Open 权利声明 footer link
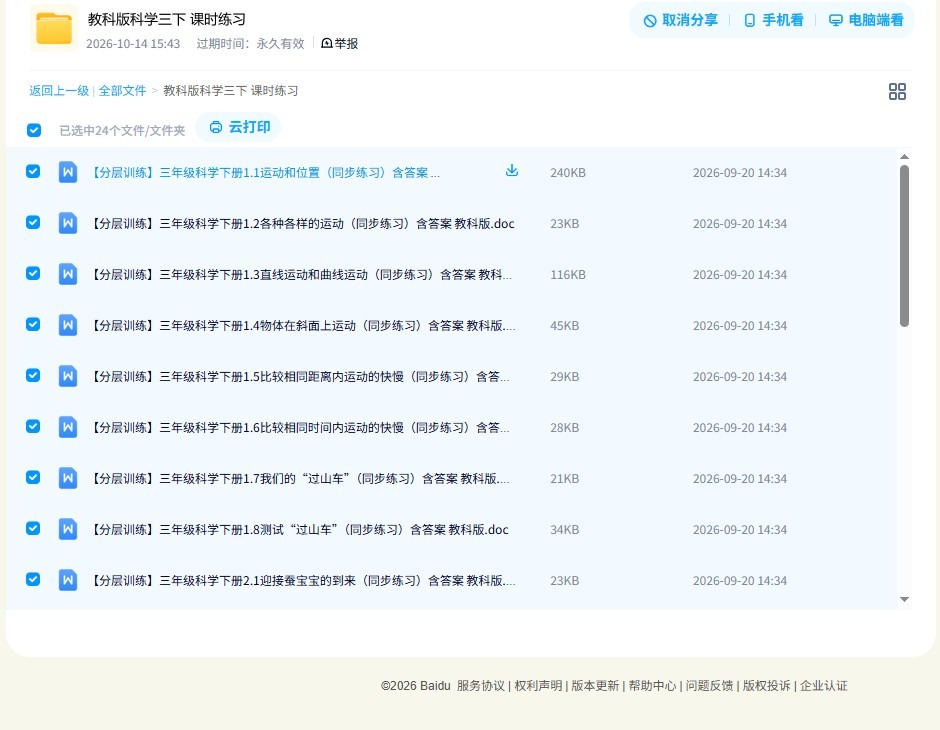 [x=538, y=686]
